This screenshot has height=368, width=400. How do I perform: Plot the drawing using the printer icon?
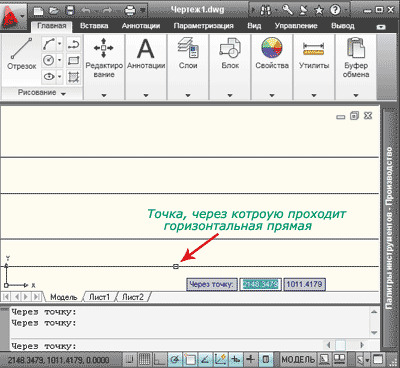click(130, 11)
